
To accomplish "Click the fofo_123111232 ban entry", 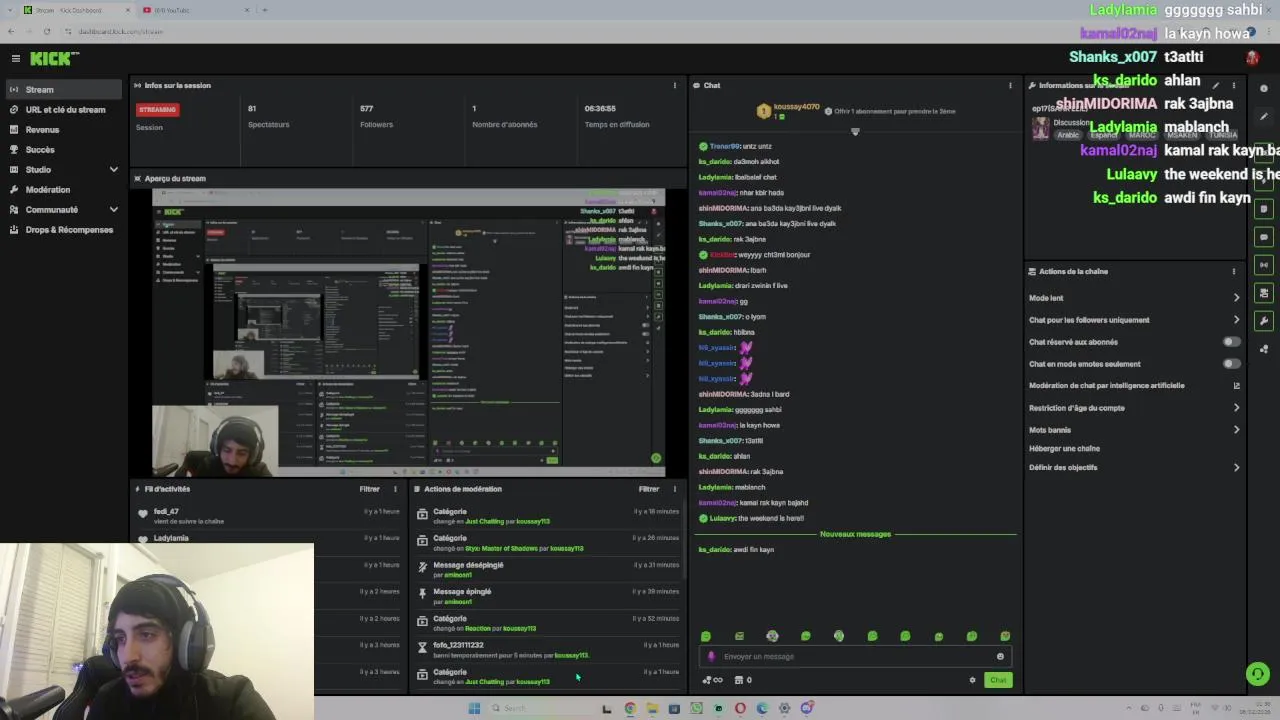I will point(547,650).
